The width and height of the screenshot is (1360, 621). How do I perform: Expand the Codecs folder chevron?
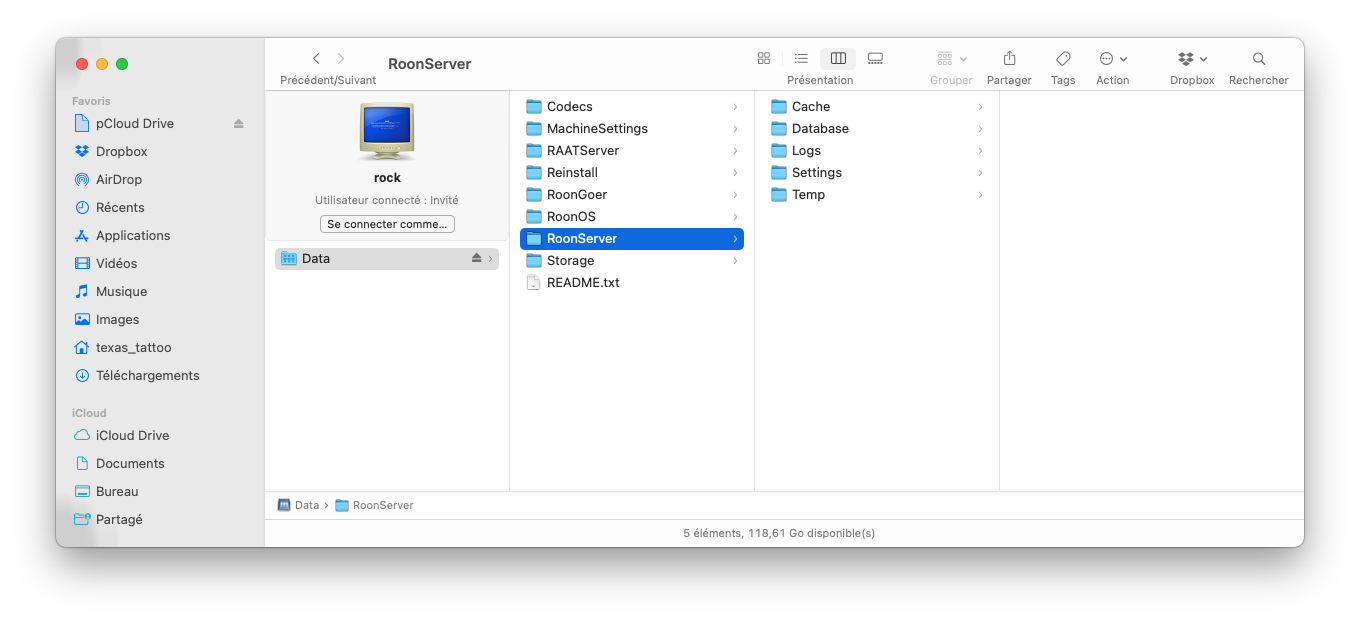(x=735, y=107)
